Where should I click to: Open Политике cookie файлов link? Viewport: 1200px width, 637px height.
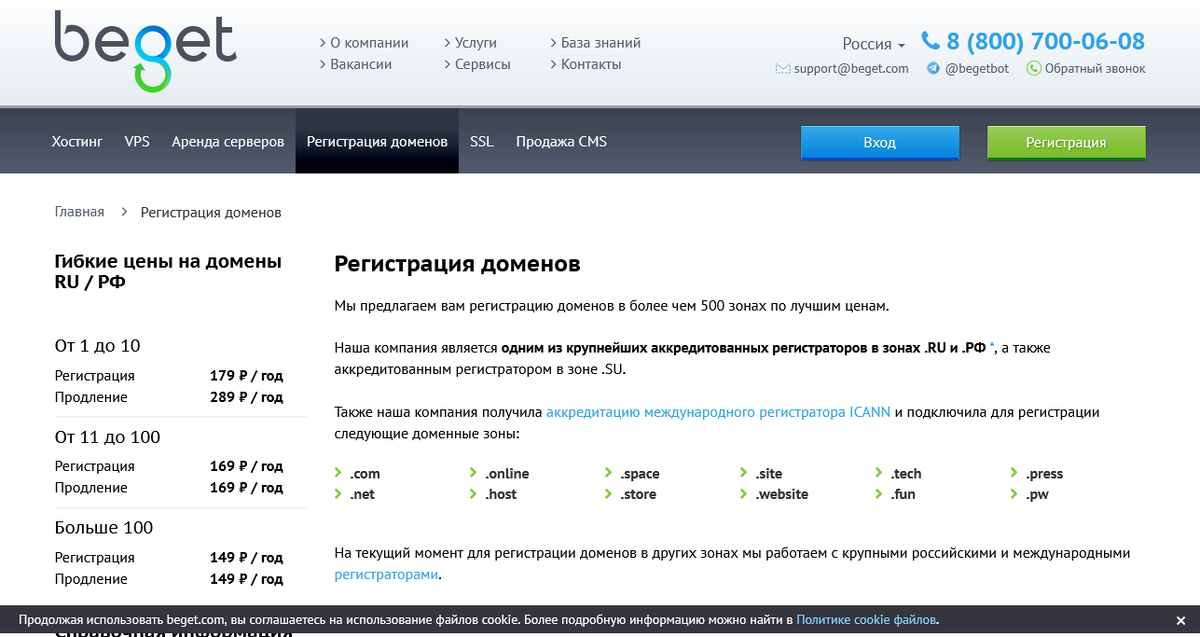click(864, 619)
